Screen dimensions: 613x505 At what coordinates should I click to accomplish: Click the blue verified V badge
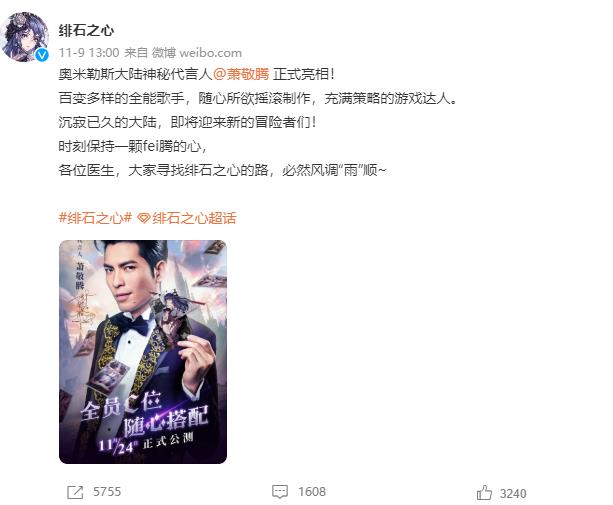42,55
